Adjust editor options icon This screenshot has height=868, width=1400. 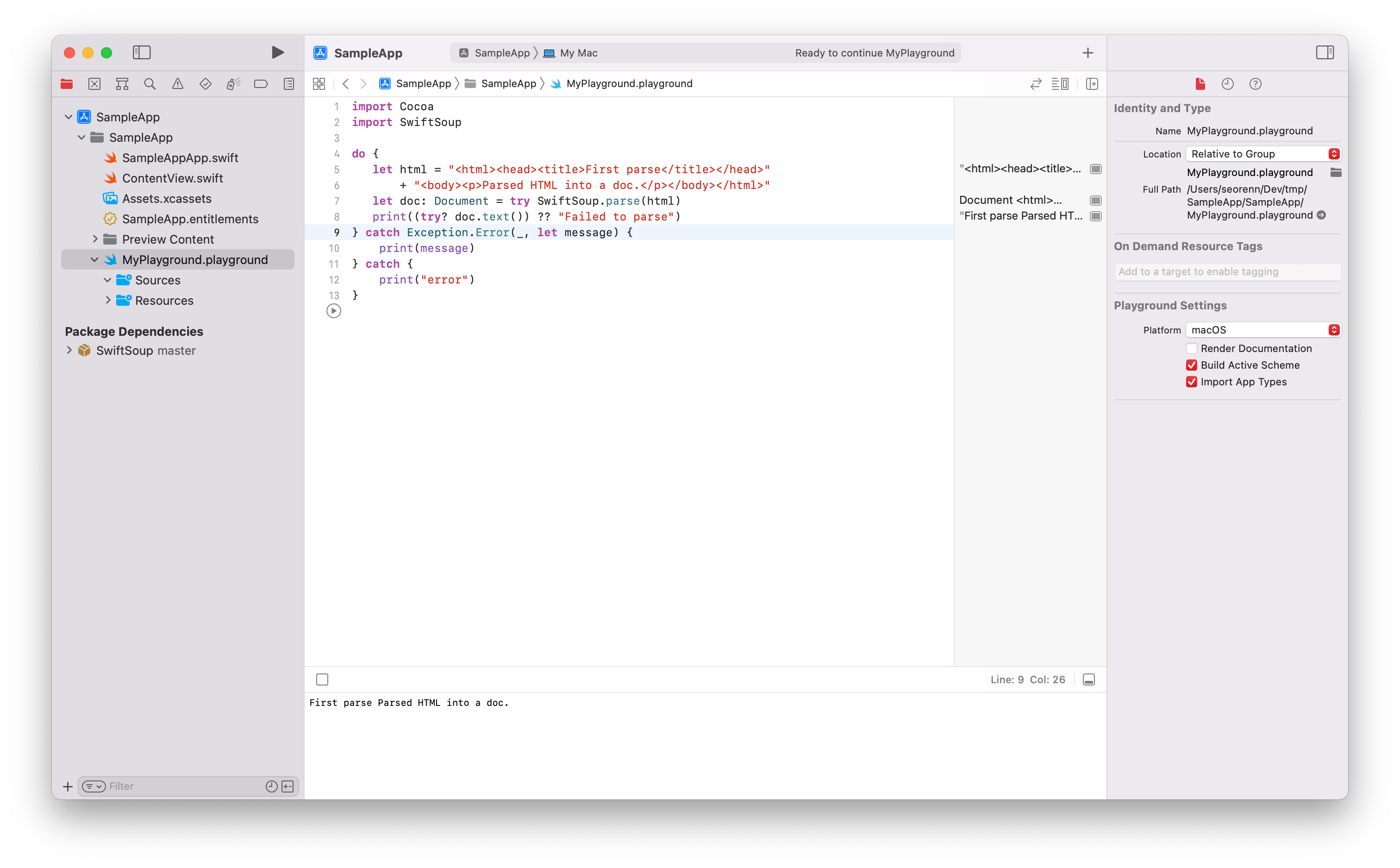click(x=1060, y=84)
